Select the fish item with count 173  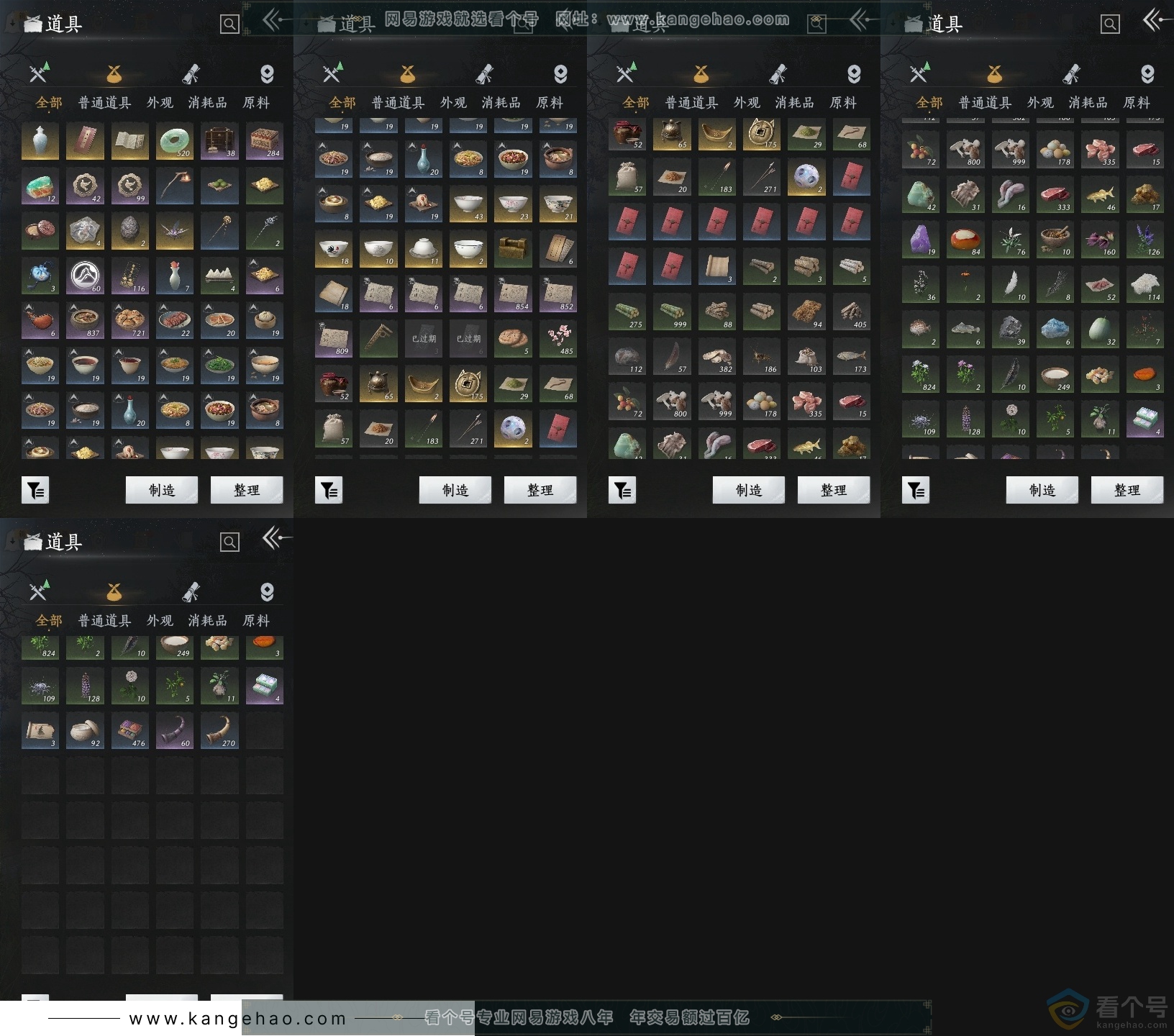tap(852, 356)
